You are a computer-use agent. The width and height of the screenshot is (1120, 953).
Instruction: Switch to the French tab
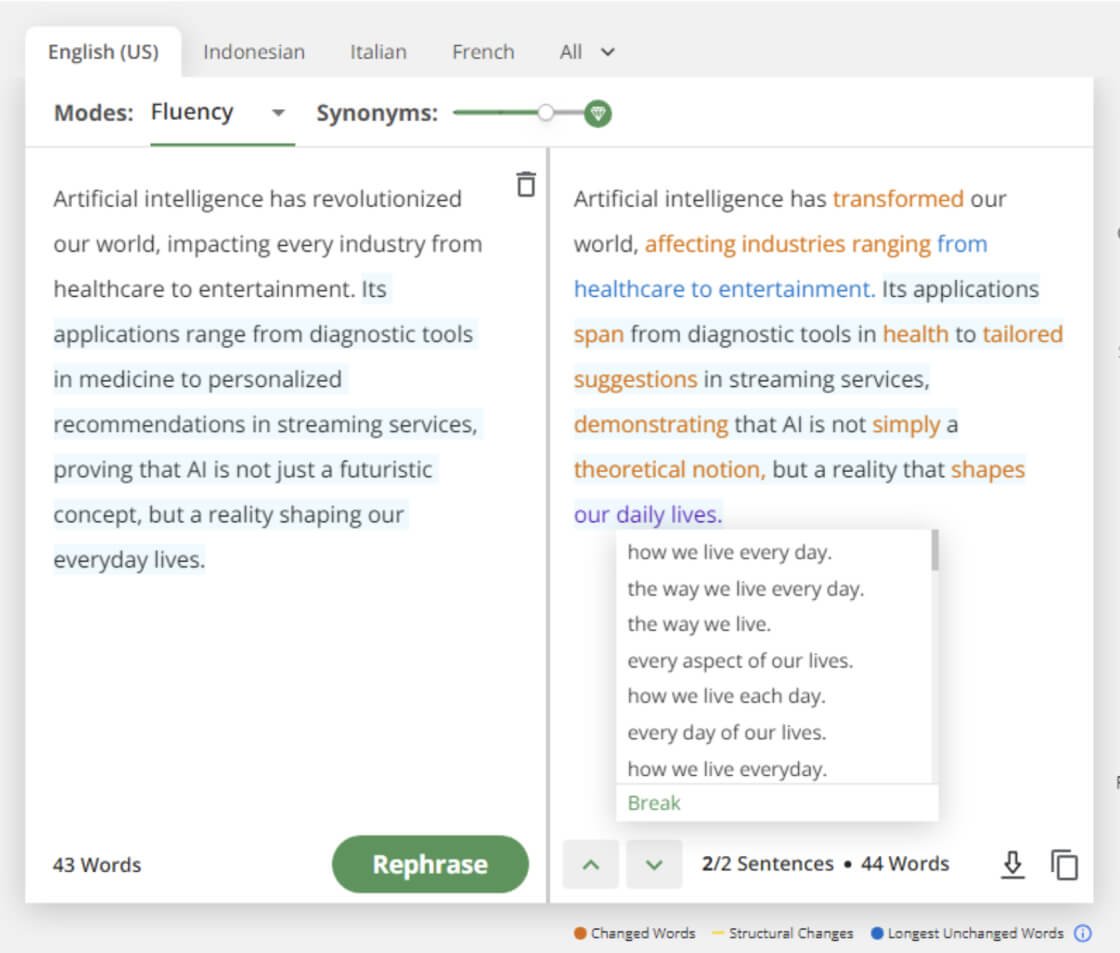tap(483, 51)
